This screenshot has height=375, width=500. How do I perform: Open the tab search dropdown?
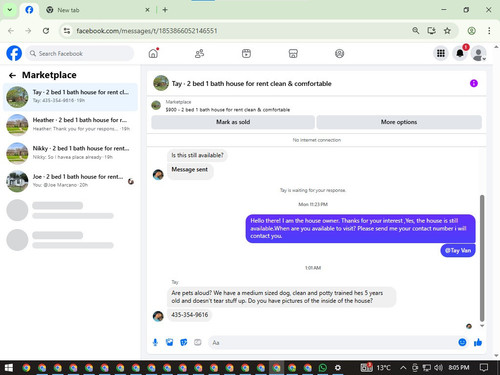click(10, 10)
